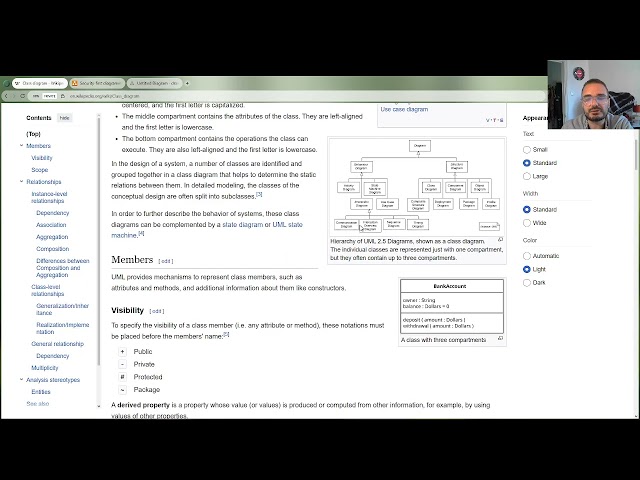The width and height of the screenshot is (640, 480).
Task: Click the browser forward arrow
Action: point(14,96)
